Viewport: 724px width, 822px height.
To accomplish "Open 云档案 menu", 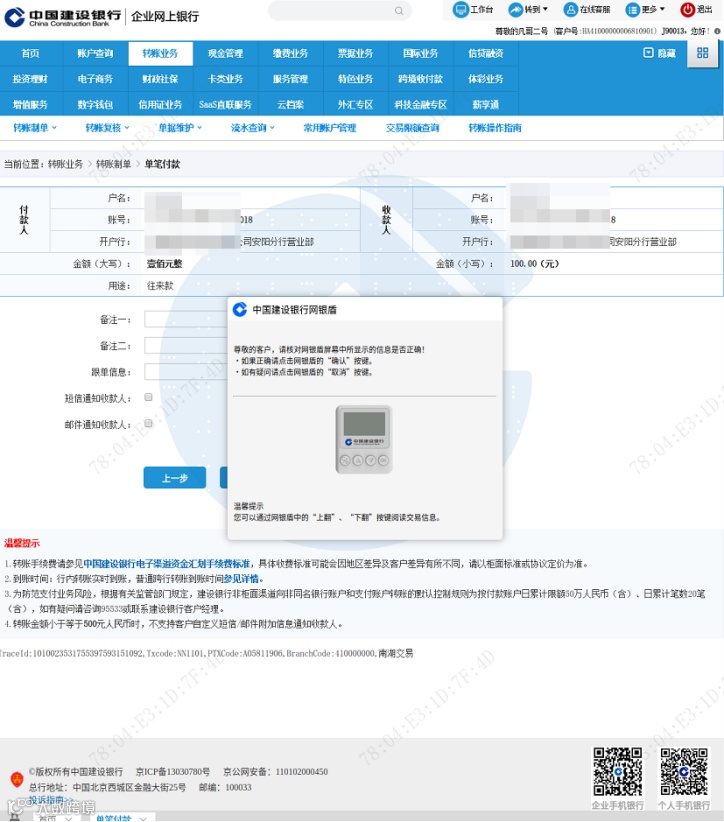I will (290, 104).
